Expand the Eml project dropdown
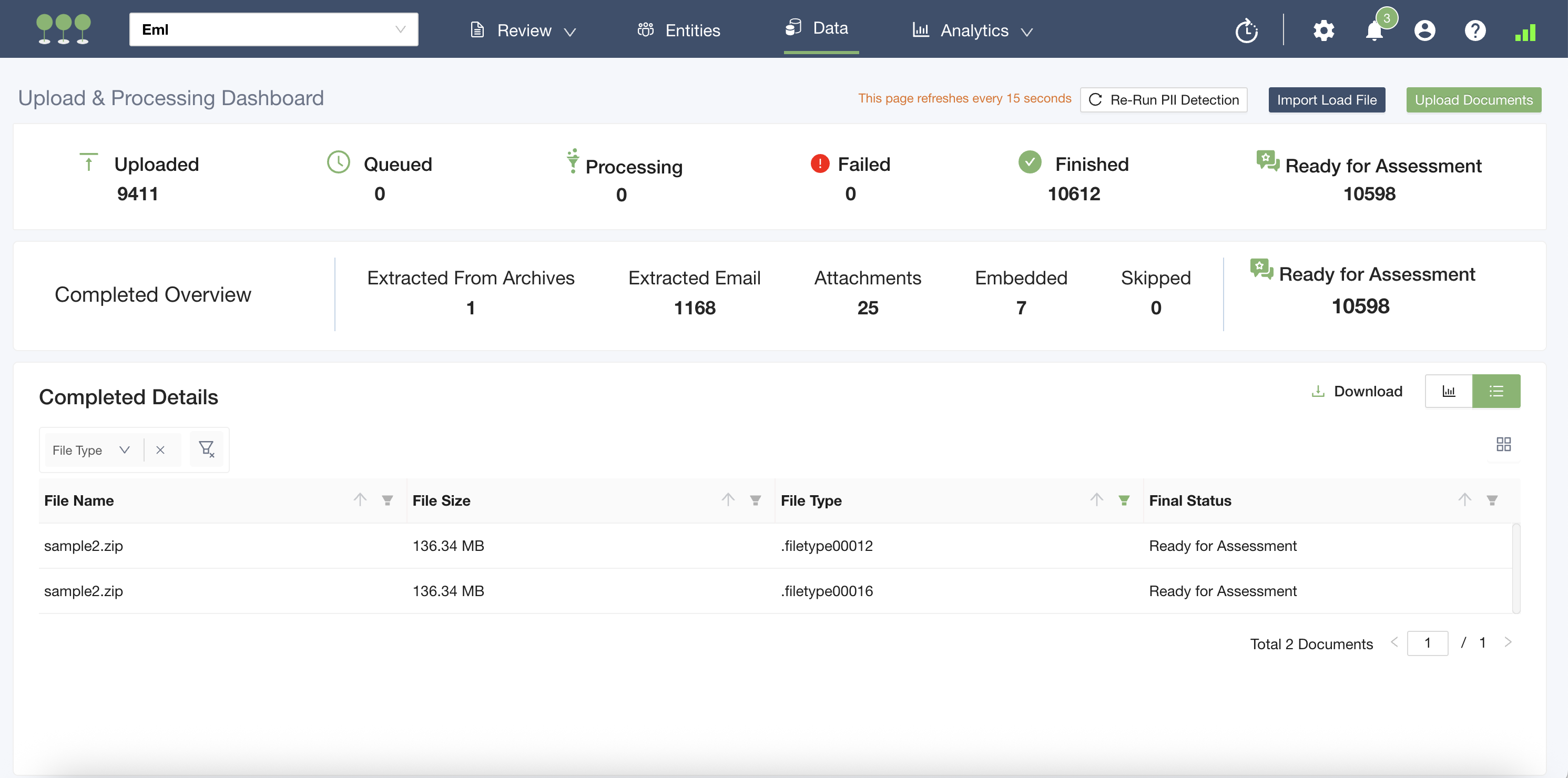The image size is (1568, 778). click(273, 29)
